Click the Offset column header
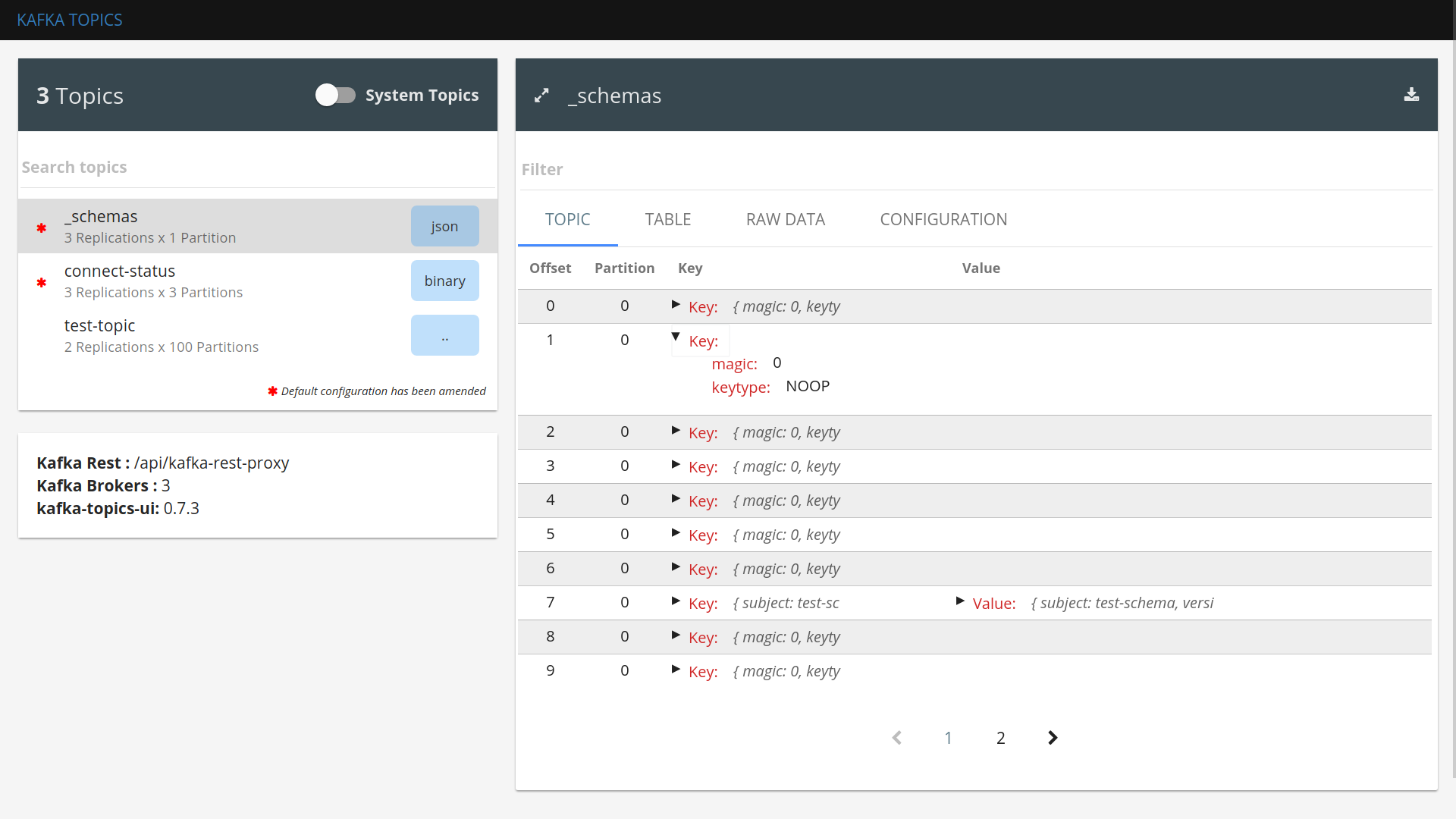 tap(551, 268)
